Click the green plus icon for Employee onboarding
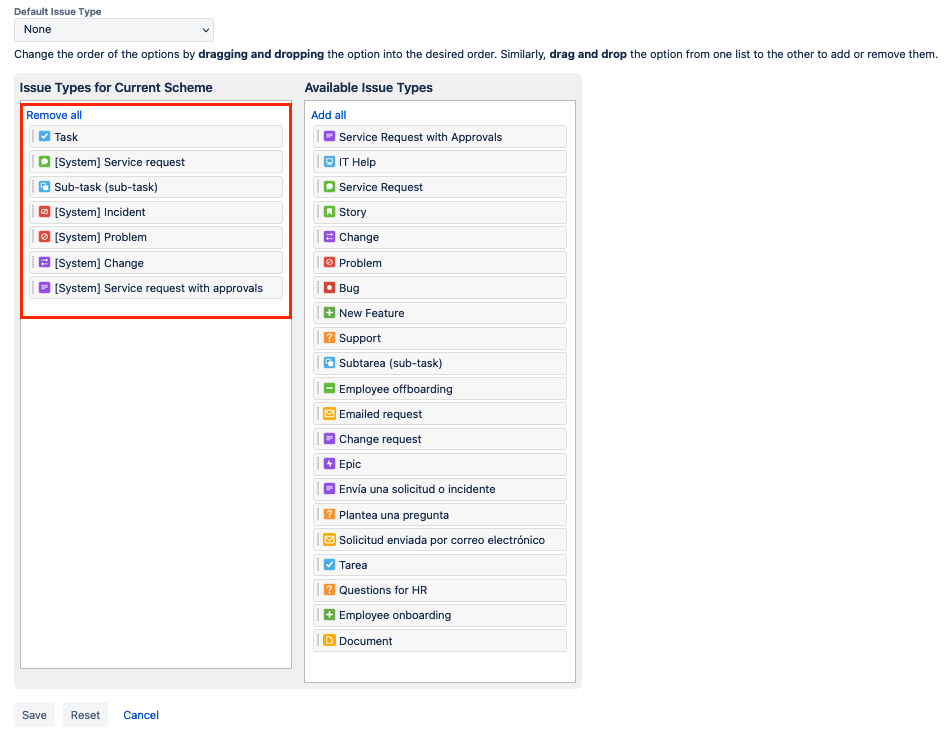This screenshot has width=949, height=733. (329, 614)
